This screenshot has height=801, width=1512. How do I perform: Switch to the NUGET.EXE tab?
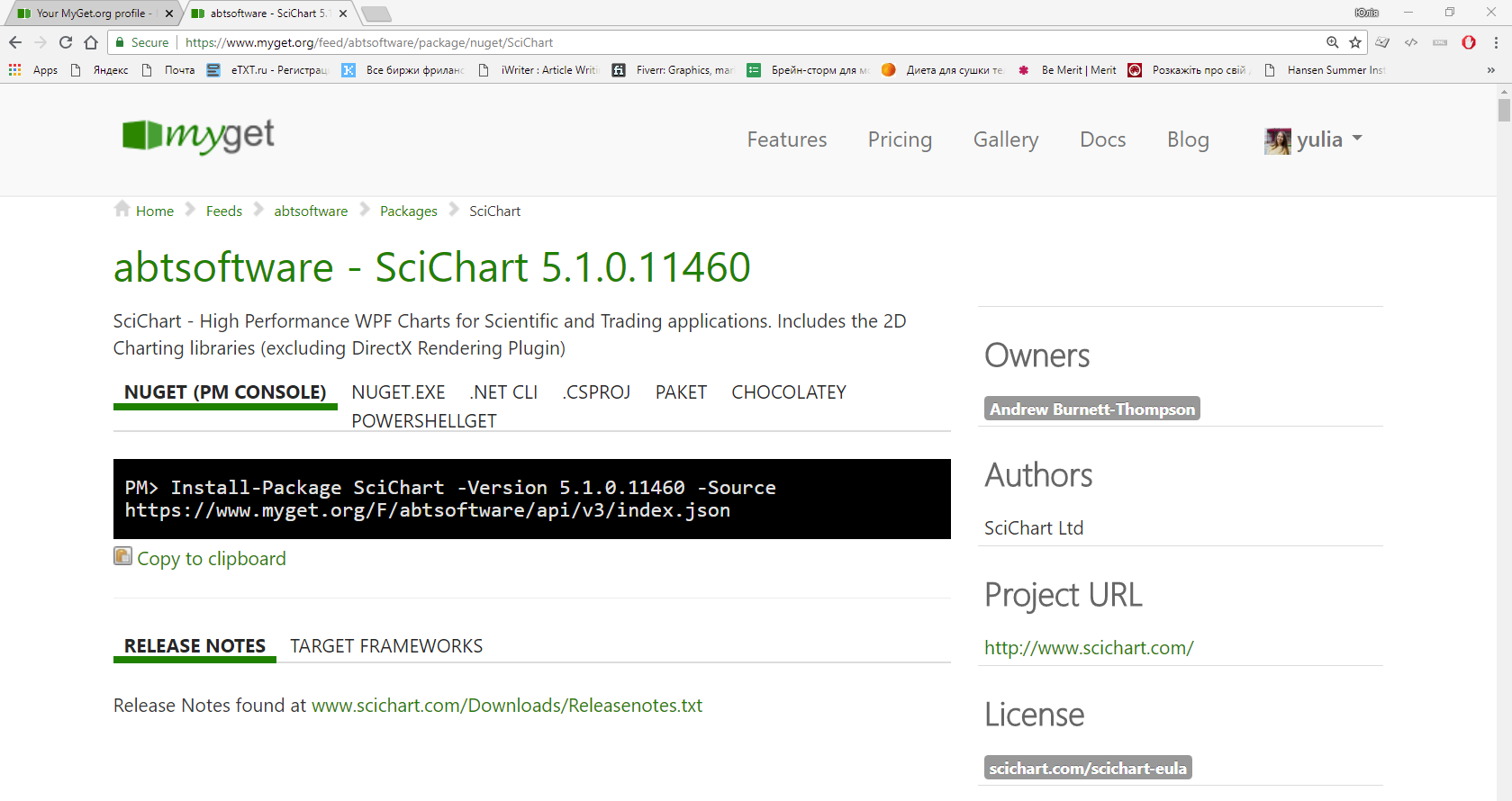[x=399, y=392]
